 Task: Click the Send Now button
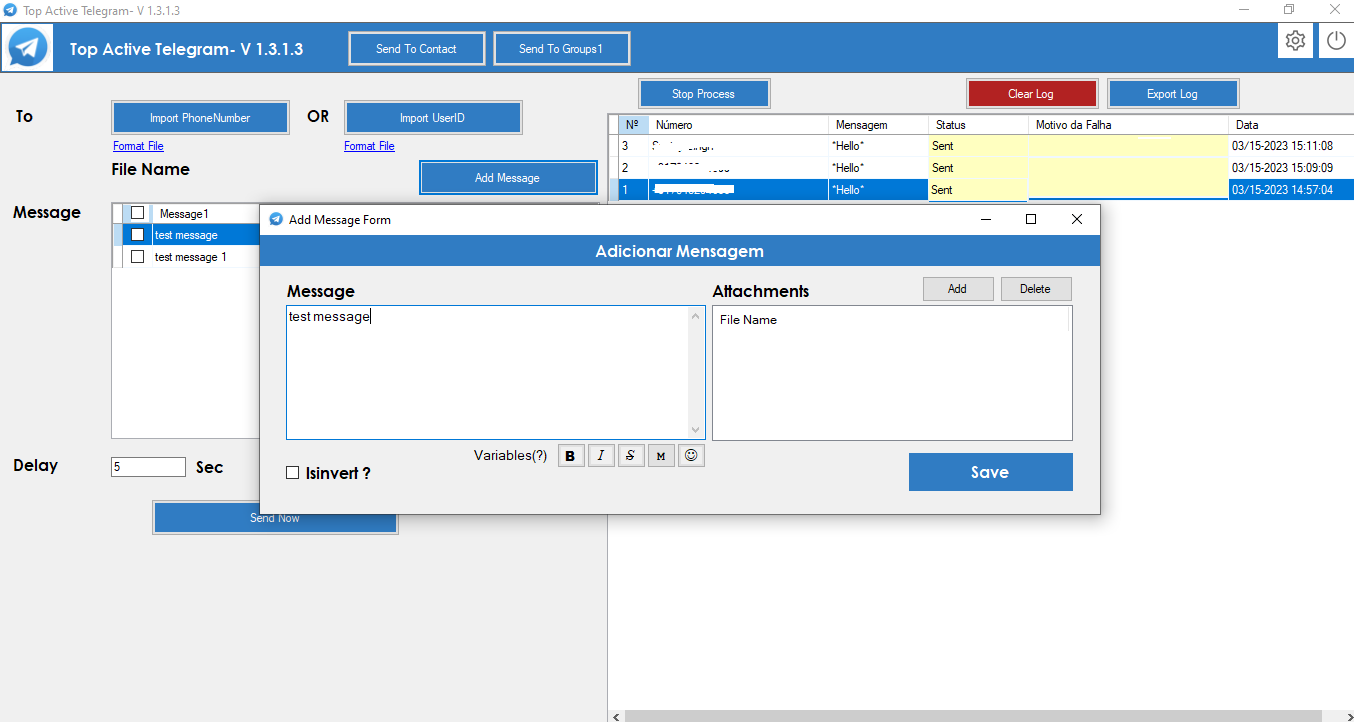coord(275,518)
